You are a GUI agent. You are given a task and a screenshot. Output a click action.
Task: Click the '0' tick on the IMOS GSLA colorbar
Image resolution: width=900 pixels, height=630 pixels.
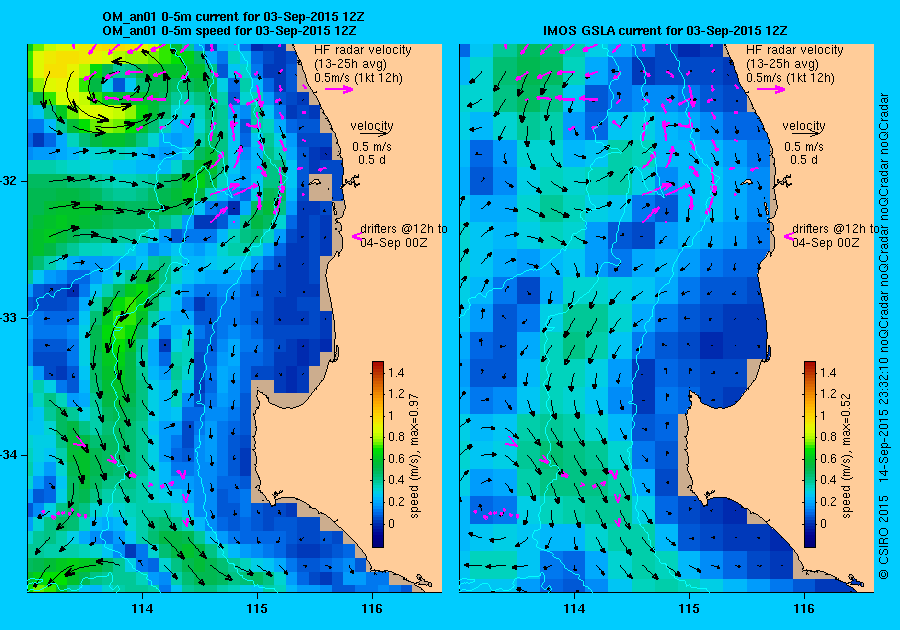pos(823,523)
